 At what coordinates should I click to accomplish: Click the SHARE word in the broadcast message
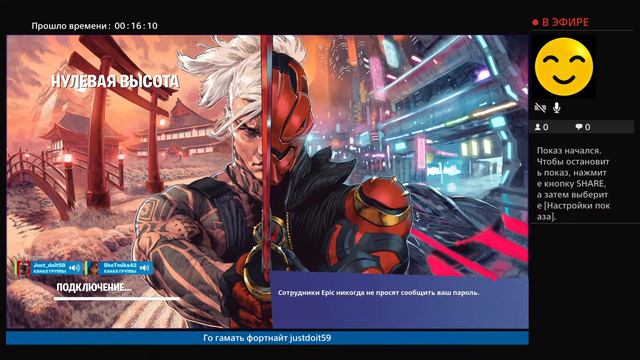pyautogui.click(x=591, y=184)
